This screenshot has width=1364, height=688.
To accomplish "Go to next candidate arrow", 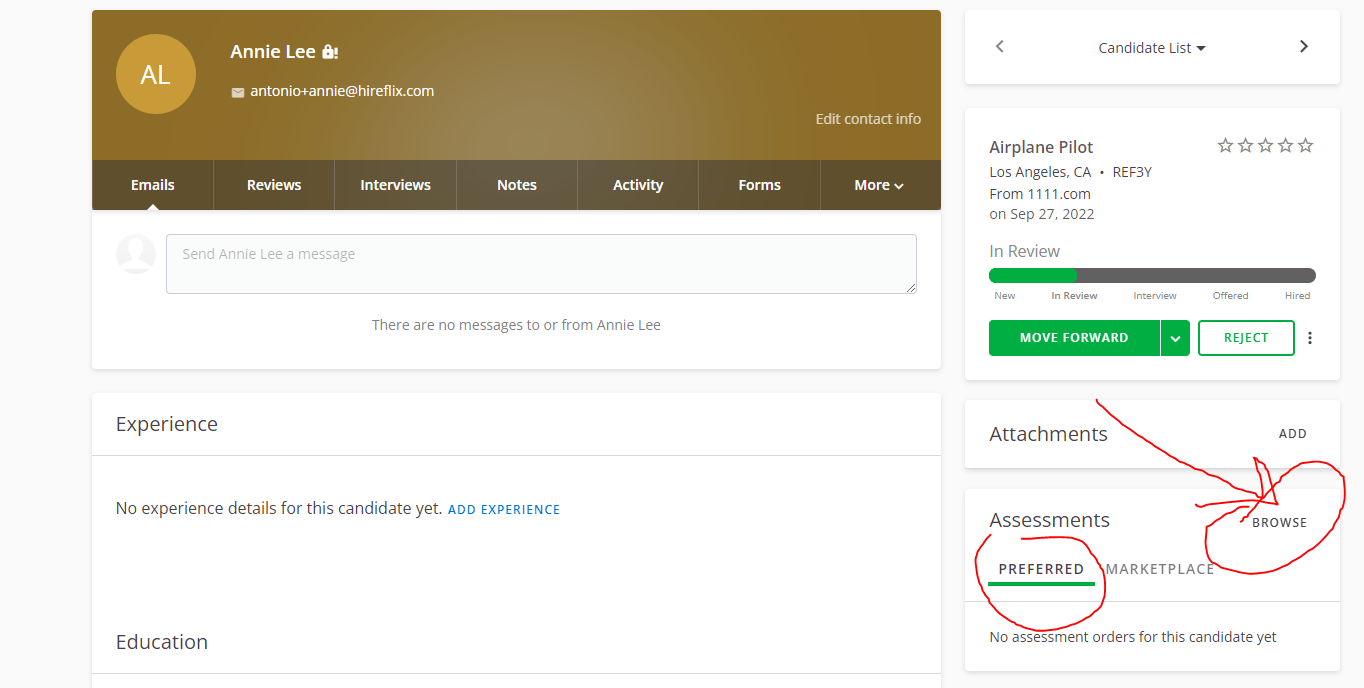I will [x=1303, y=47].
